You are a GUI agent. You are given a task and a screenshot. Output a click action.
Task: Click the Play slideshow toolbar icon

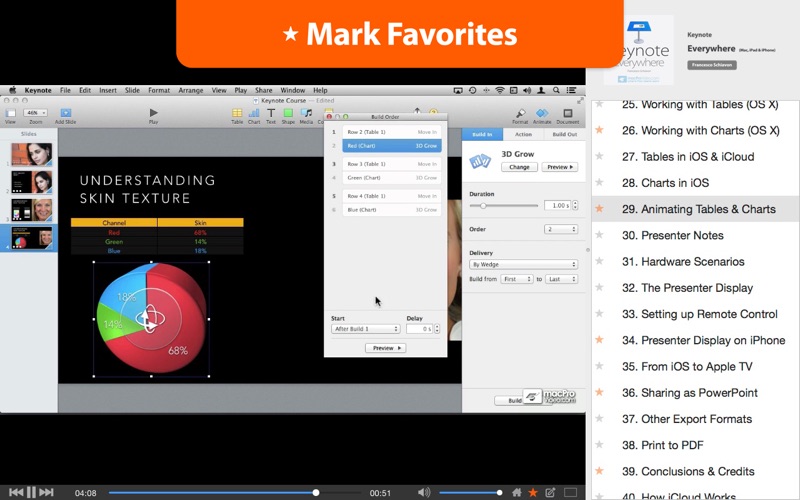coord(154,113)
